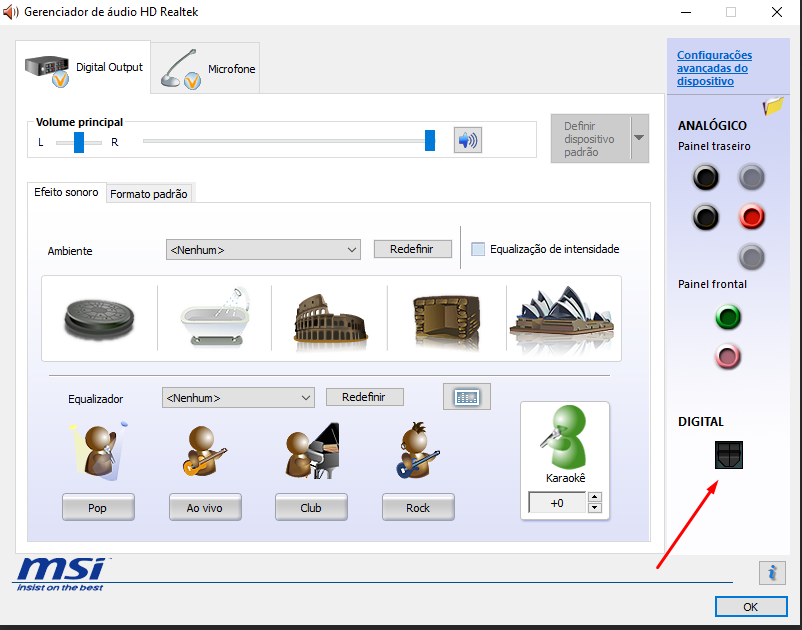Click Definir dispositivo padrão button
Image resolution: width=802 pixels, height=630 pixels.
pyautogui.click(x=591, y=139)
